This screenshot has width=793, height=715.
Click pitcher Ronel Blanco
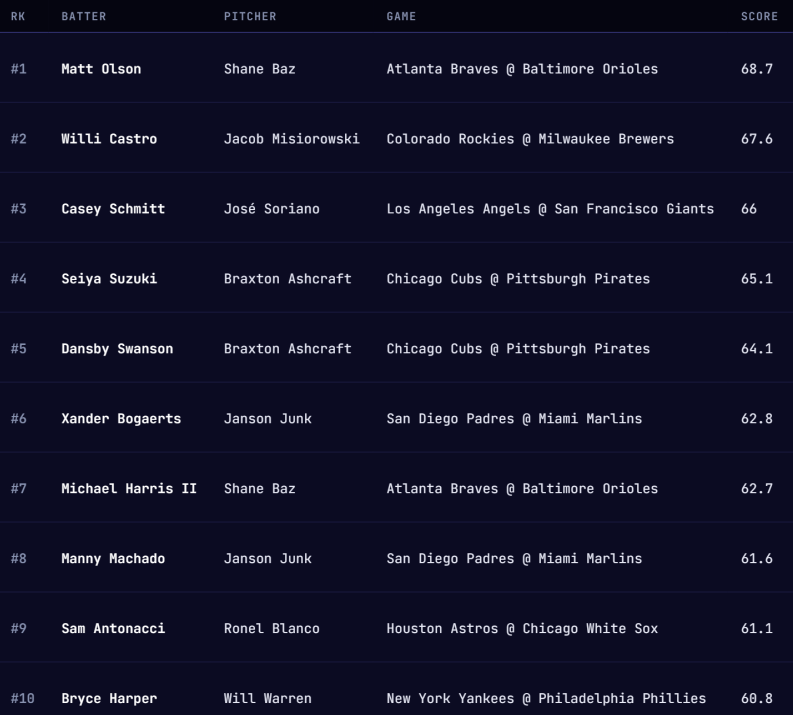pos(272,629)
